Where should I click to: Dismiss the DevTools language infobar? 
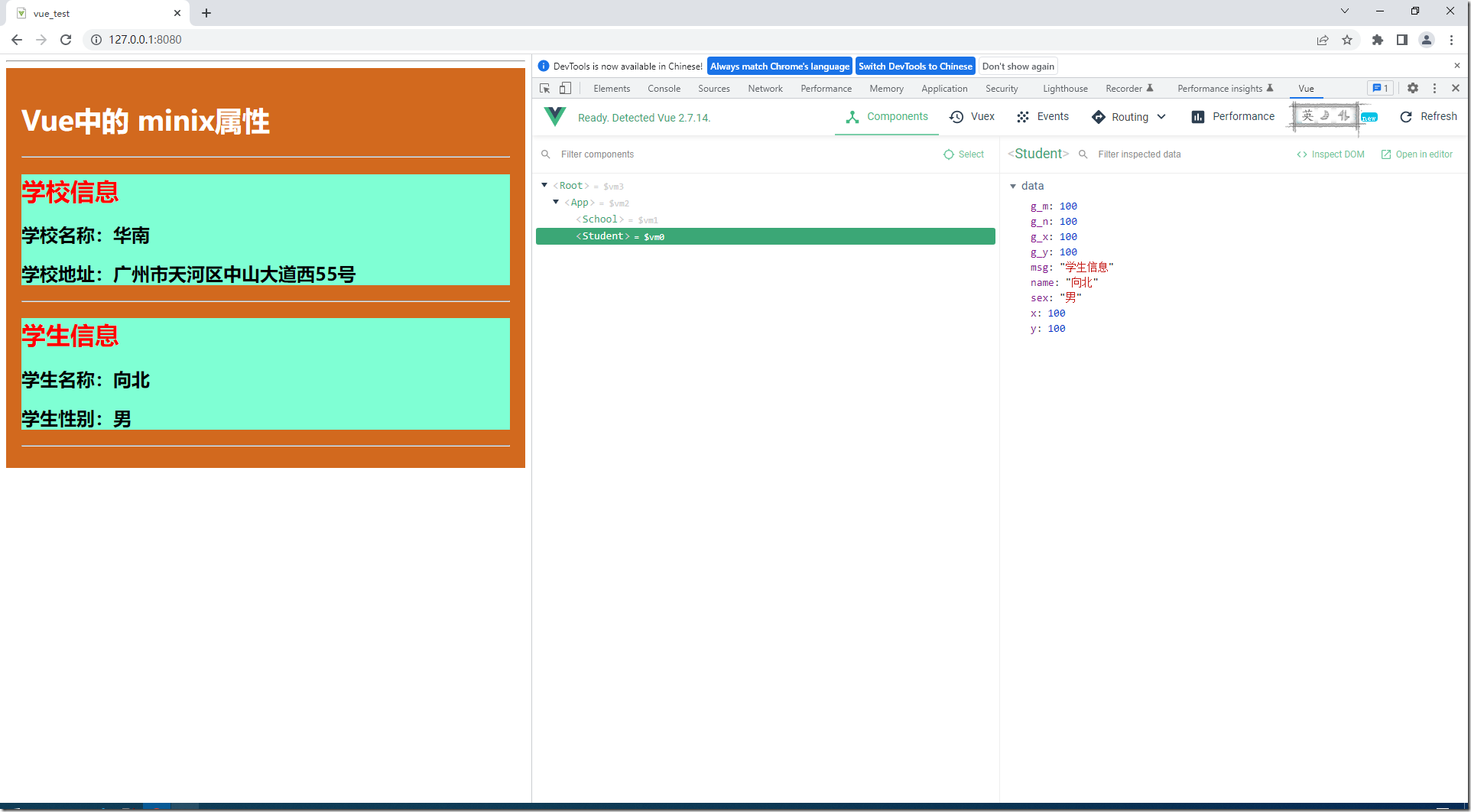click(1457, 66)
